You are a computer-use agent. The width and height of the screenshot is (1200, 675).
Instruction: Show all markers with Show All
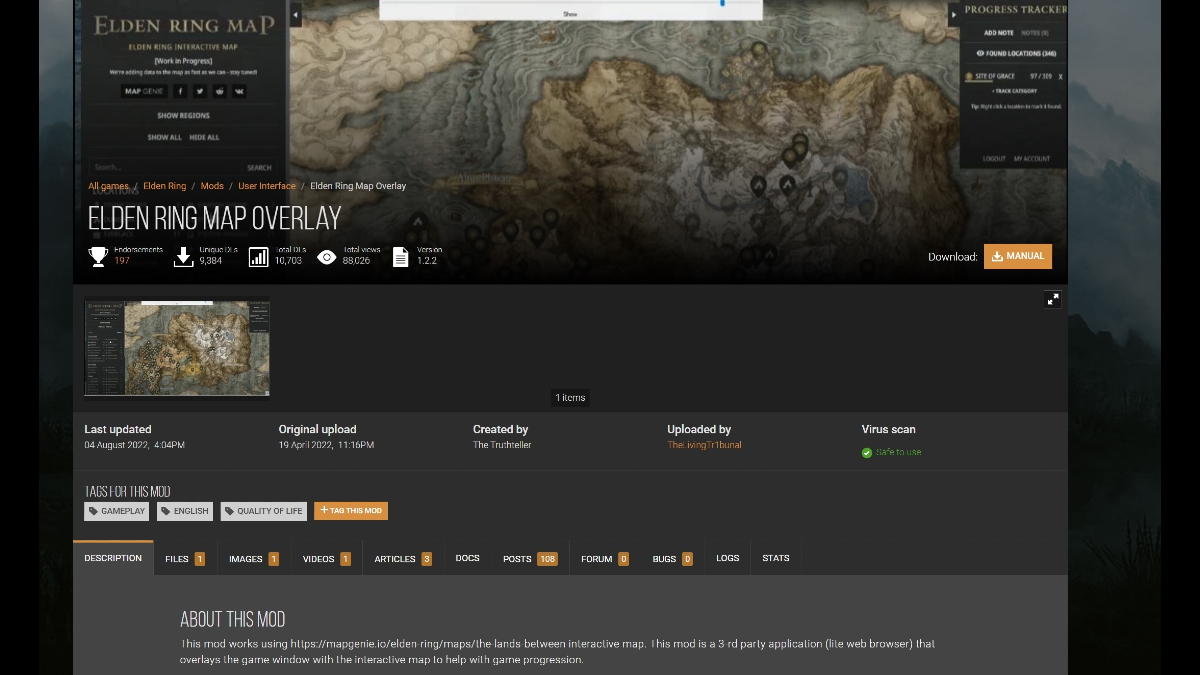[x=166, y=137]
